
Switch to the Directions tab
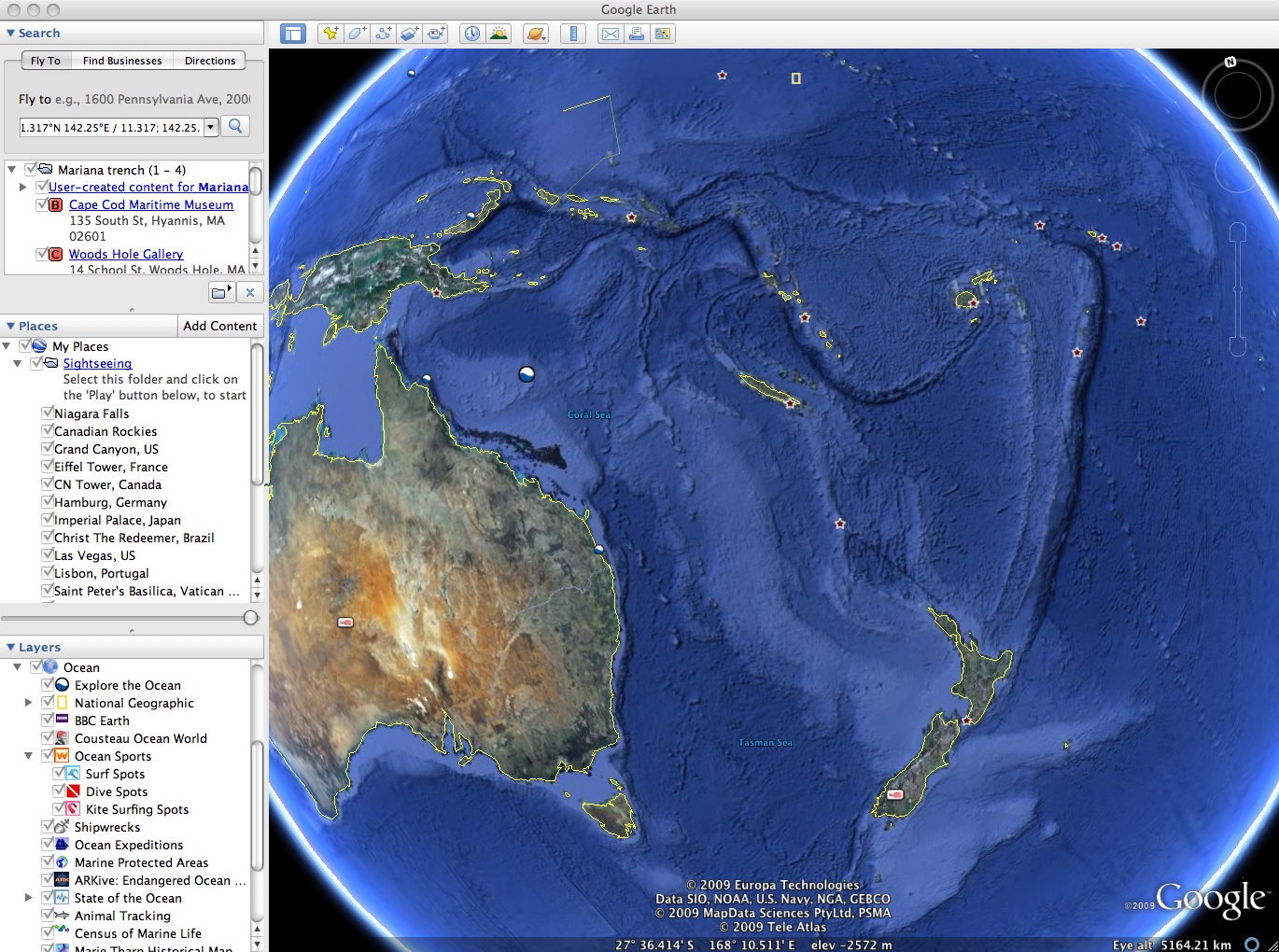(x=210, y=61)
